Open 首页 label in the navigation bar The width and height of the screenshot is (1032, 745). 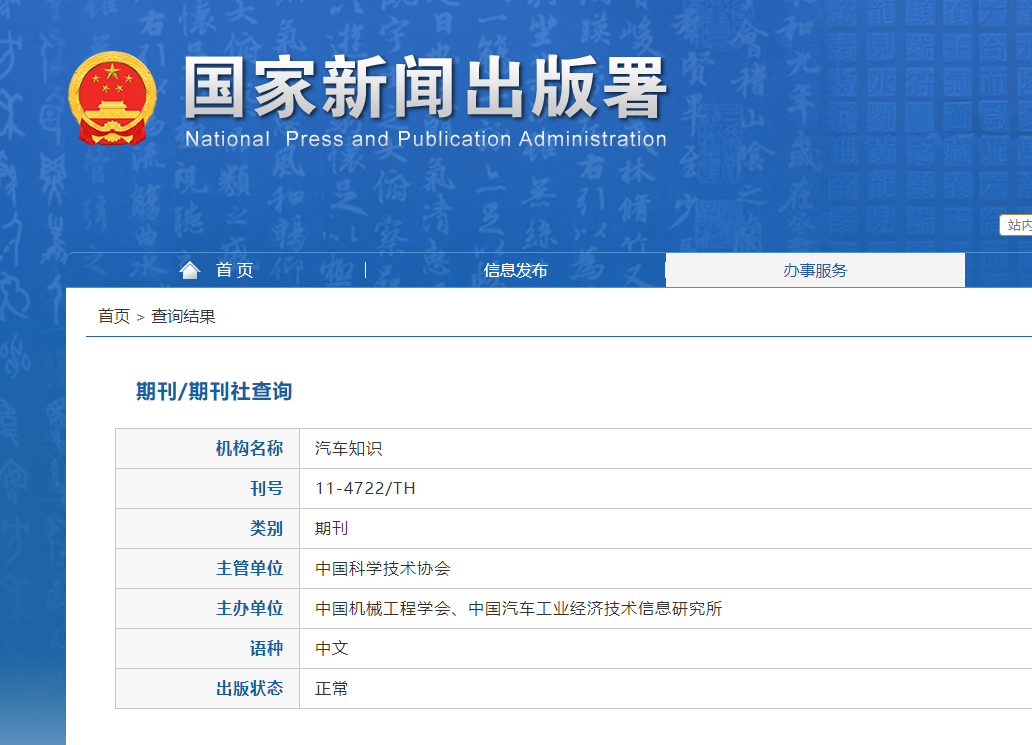[234, 270]
